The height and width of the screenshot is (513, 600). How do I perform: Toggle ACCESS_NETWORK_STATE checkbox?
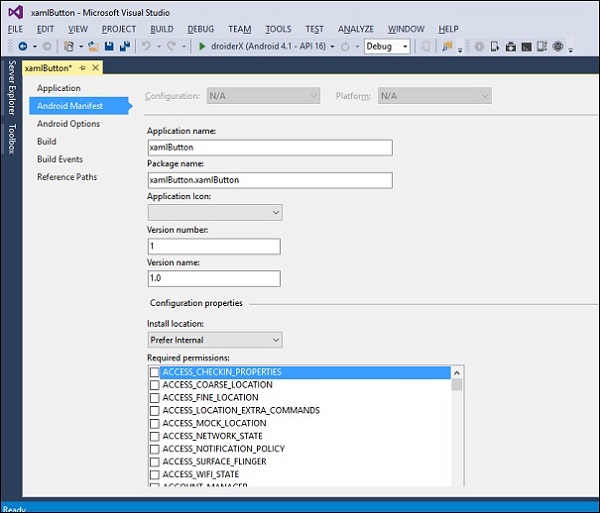[154, 436]
